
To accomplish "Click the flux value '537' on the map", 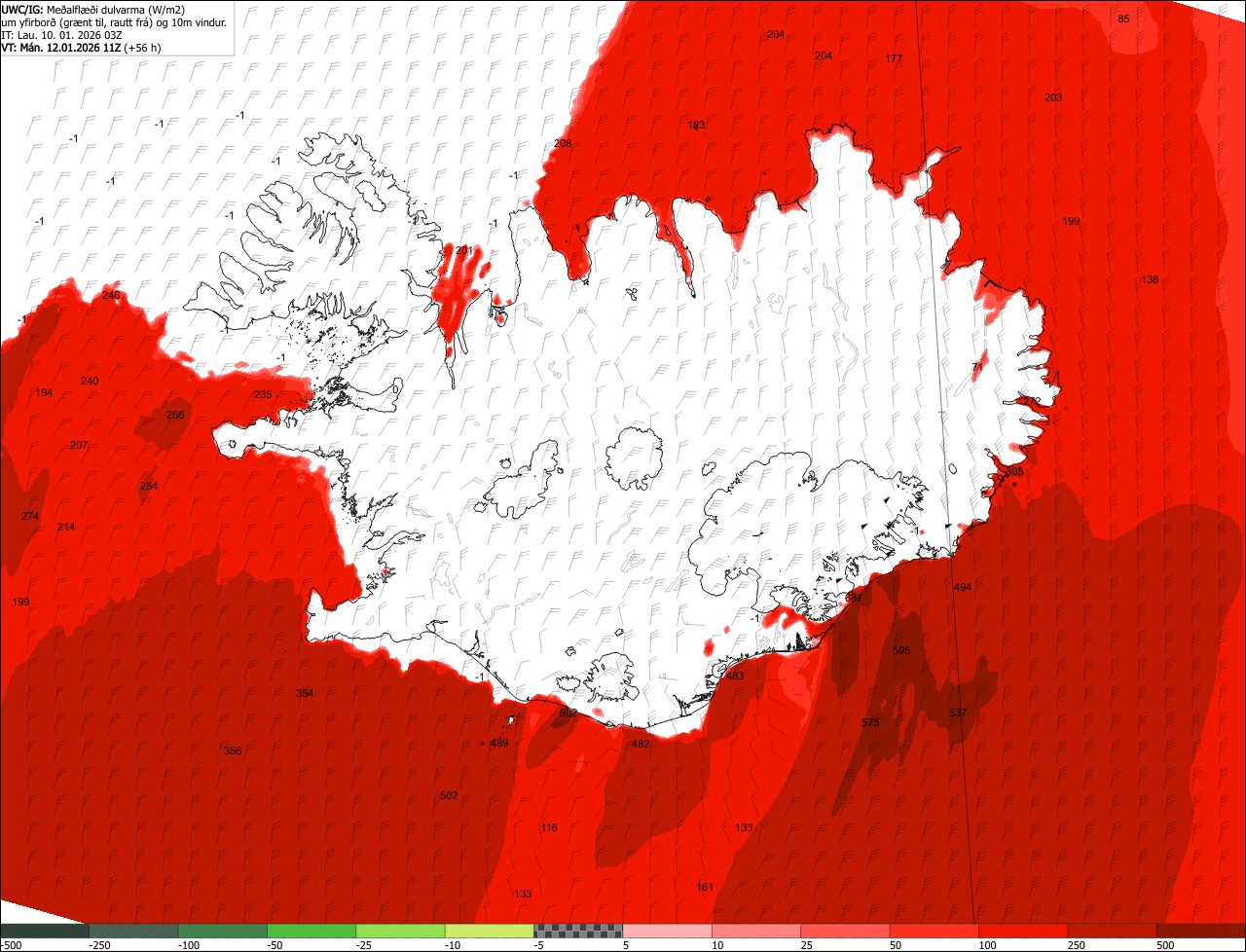I will [x=958, y=713].
